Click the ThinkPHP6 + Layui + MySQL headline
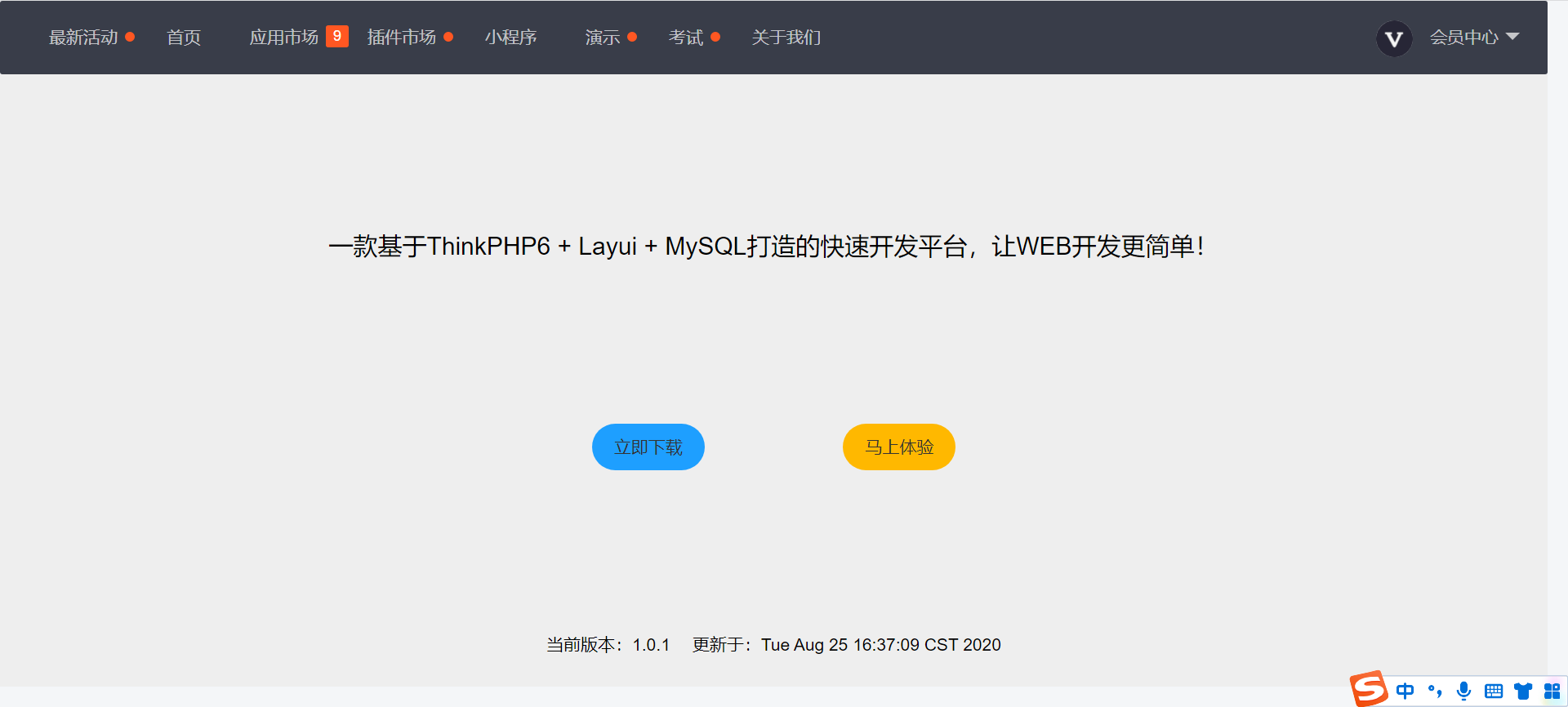The image size is (1568, 707). (x=766, y=246)
